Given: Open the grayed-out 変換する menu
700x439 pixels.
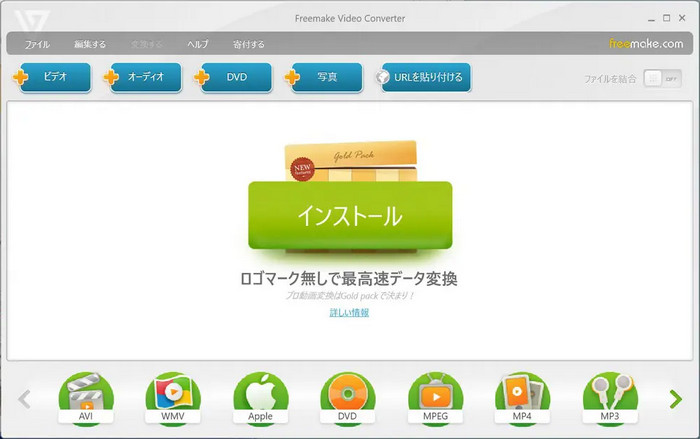Looking at the screenshot, I should coord(146,44).
